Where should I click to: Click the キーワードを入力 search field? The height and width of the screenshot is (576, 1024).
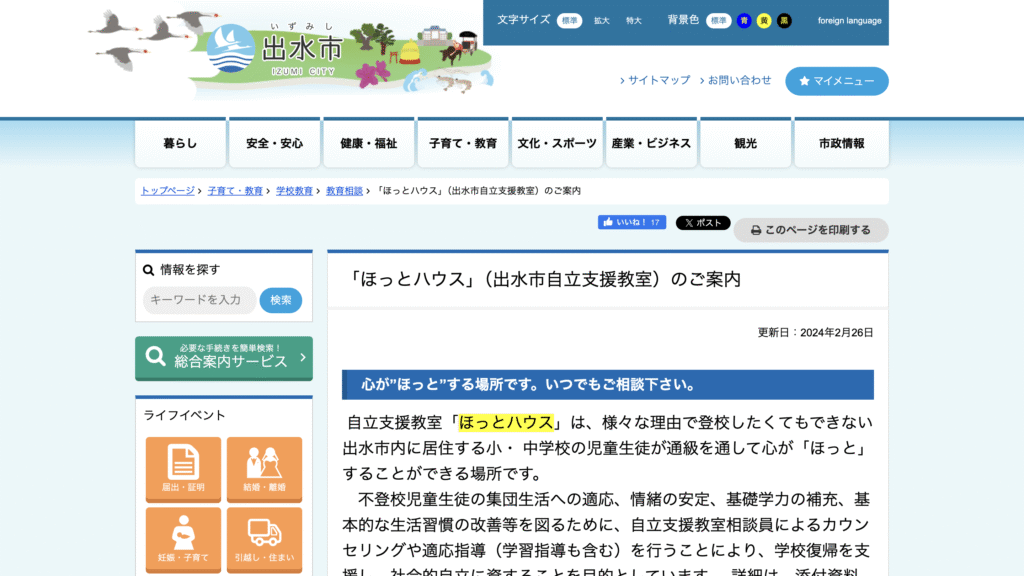(x=198, y=300)
